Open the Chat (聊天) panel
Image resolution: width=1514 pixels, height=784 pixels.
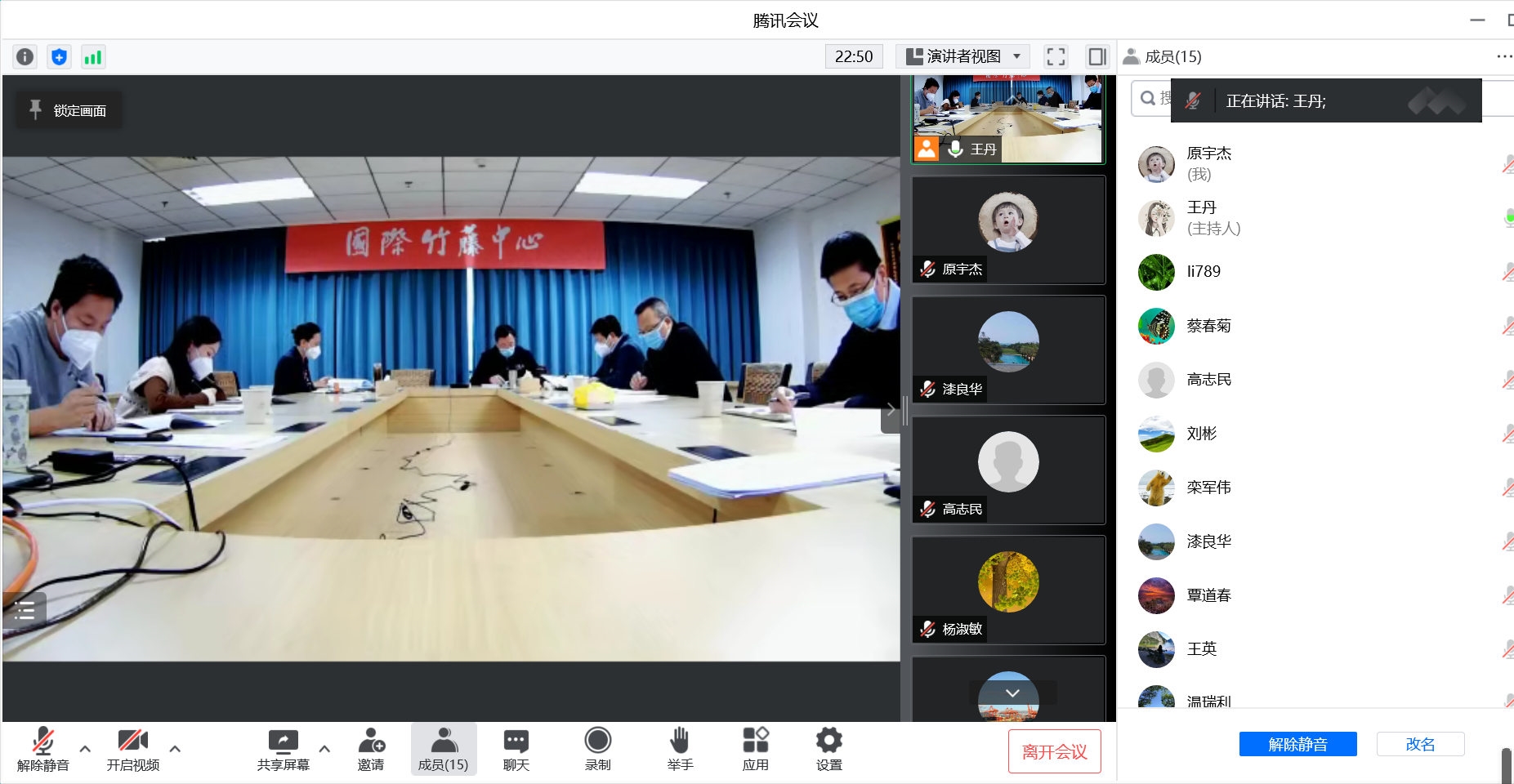tap(516, 750)
